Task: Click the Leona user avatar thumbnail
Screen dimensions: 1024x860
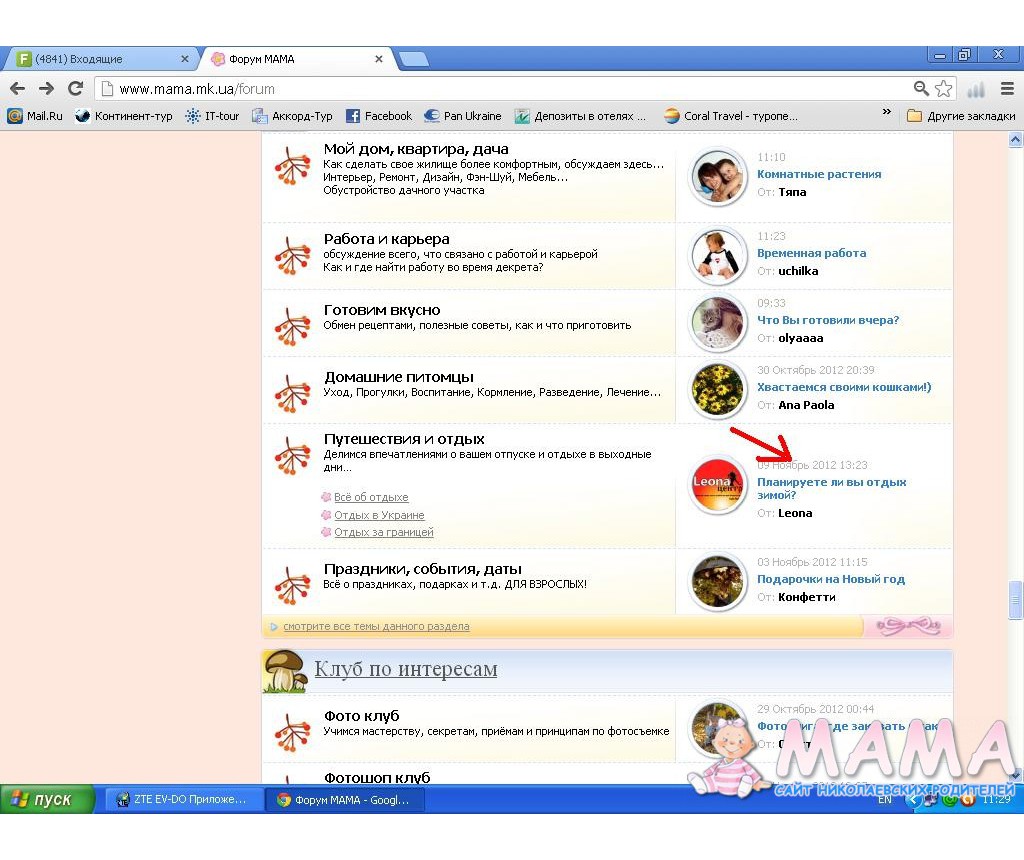Action: coord(718,484)
